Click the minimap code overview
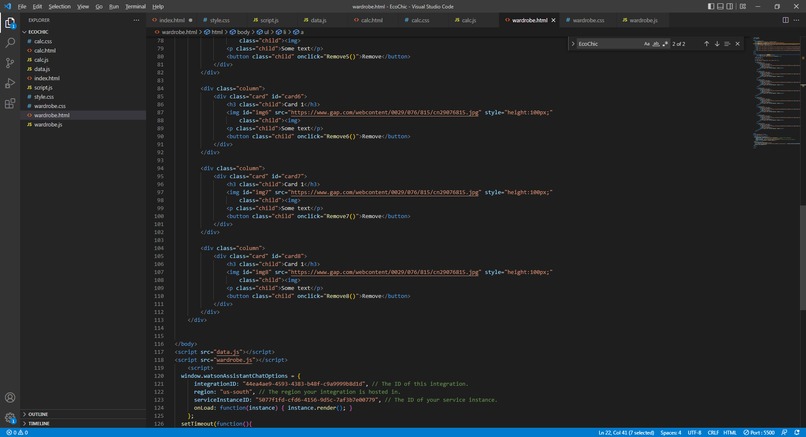The image size is (806, 437). [776, 93]
